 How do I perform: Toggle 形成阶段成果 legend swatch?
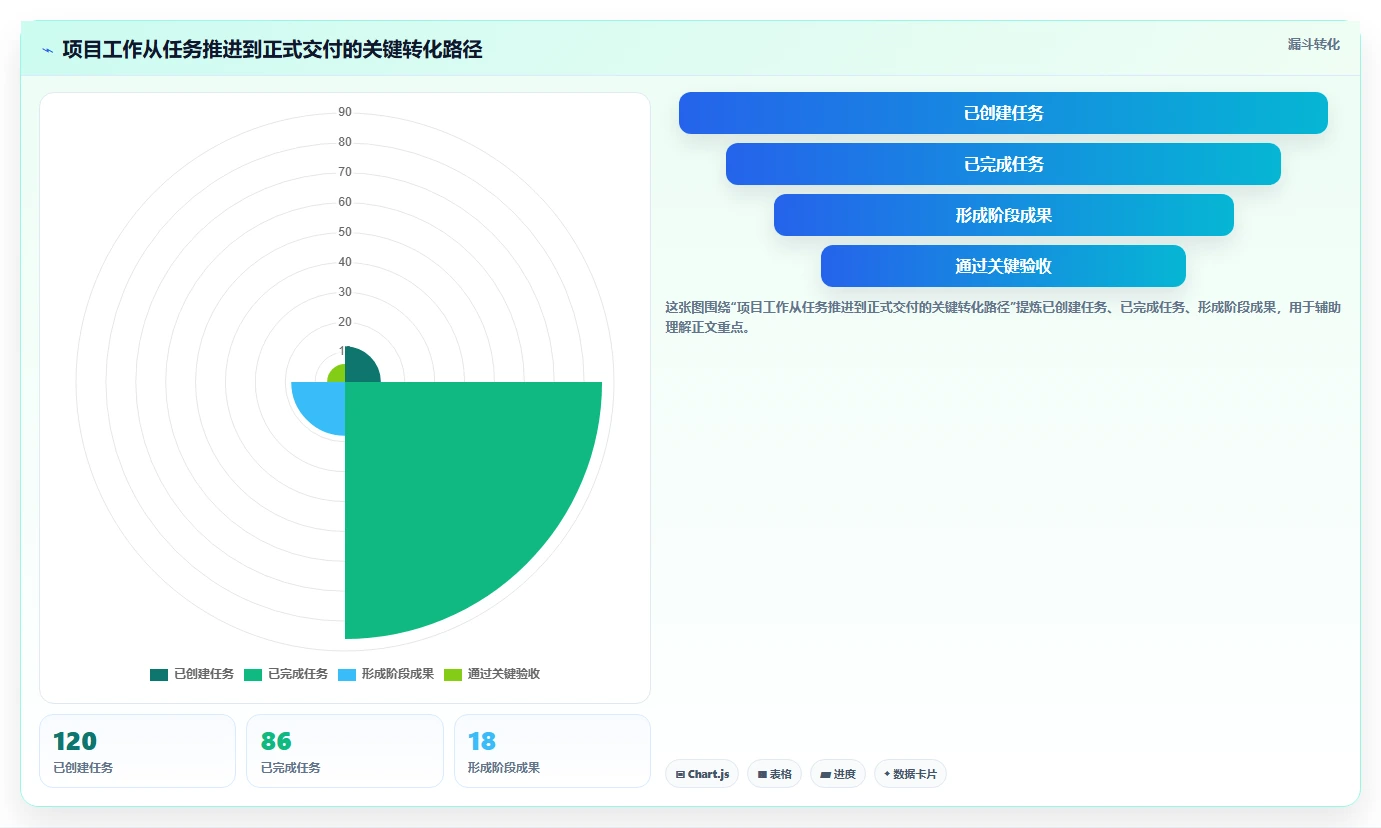coord(347,674)
